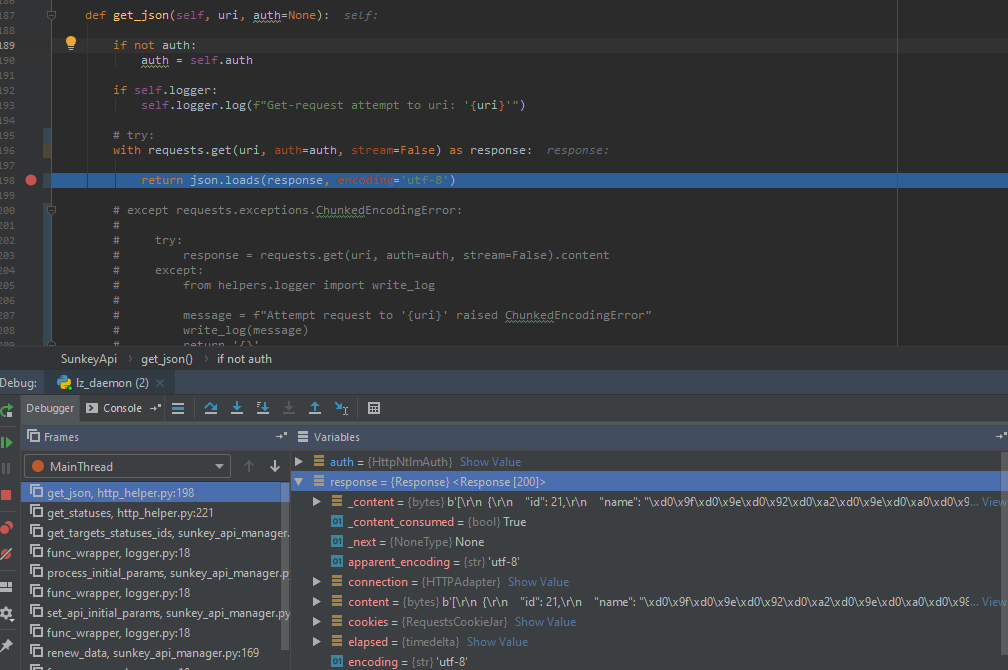1008x670 pixels.
Task: Click Show Value link for connection
Action: tap(538, 581)
